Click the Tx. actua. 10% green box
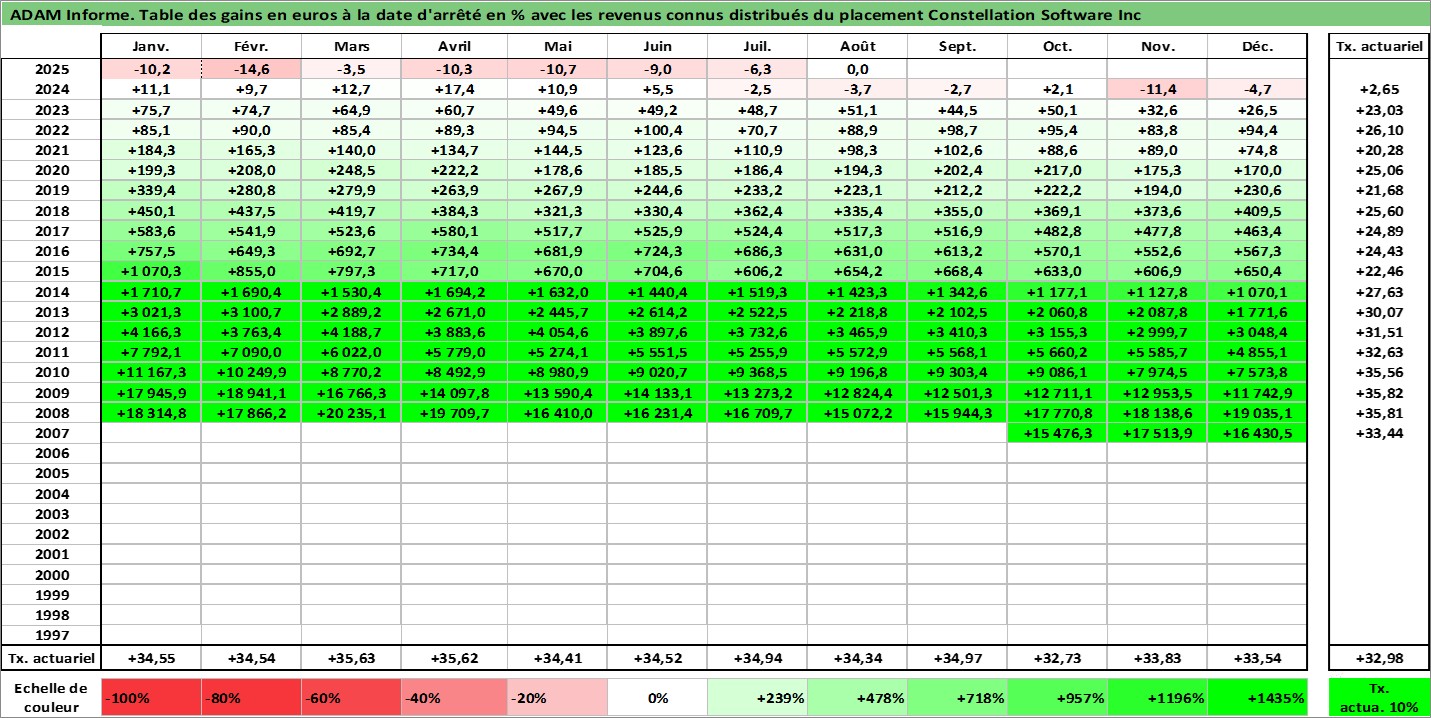 tap(1378, 697)
